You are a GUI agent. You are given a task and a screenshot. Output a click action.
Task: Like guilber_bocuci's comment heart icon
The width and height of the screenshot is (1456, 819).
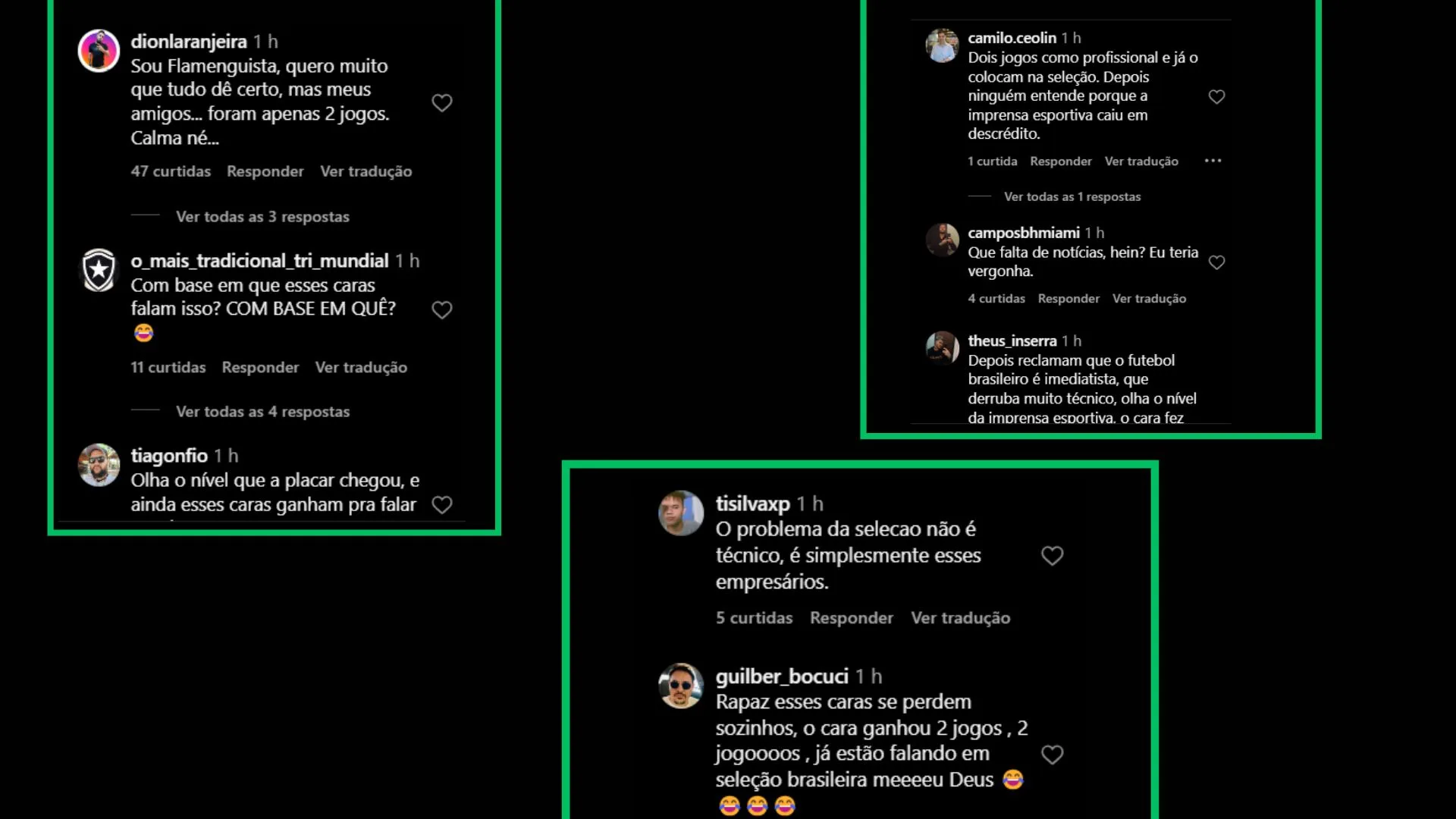1052,755
